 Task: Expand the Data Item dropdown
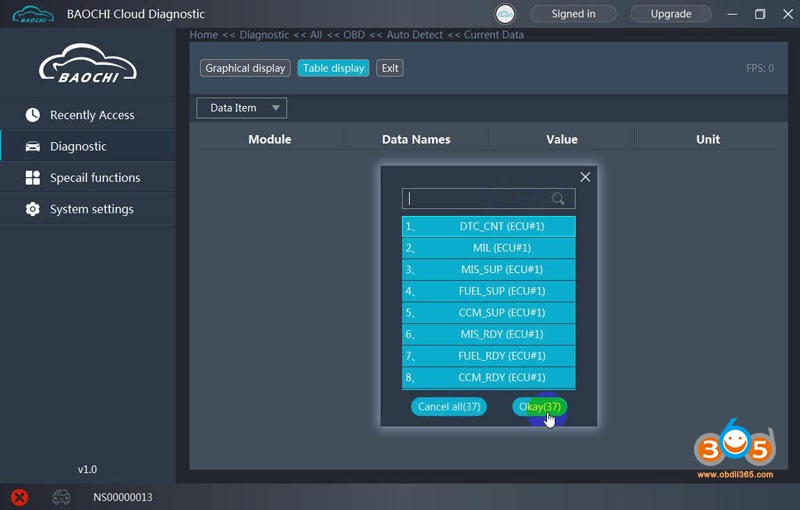click(x=241, y=108)
